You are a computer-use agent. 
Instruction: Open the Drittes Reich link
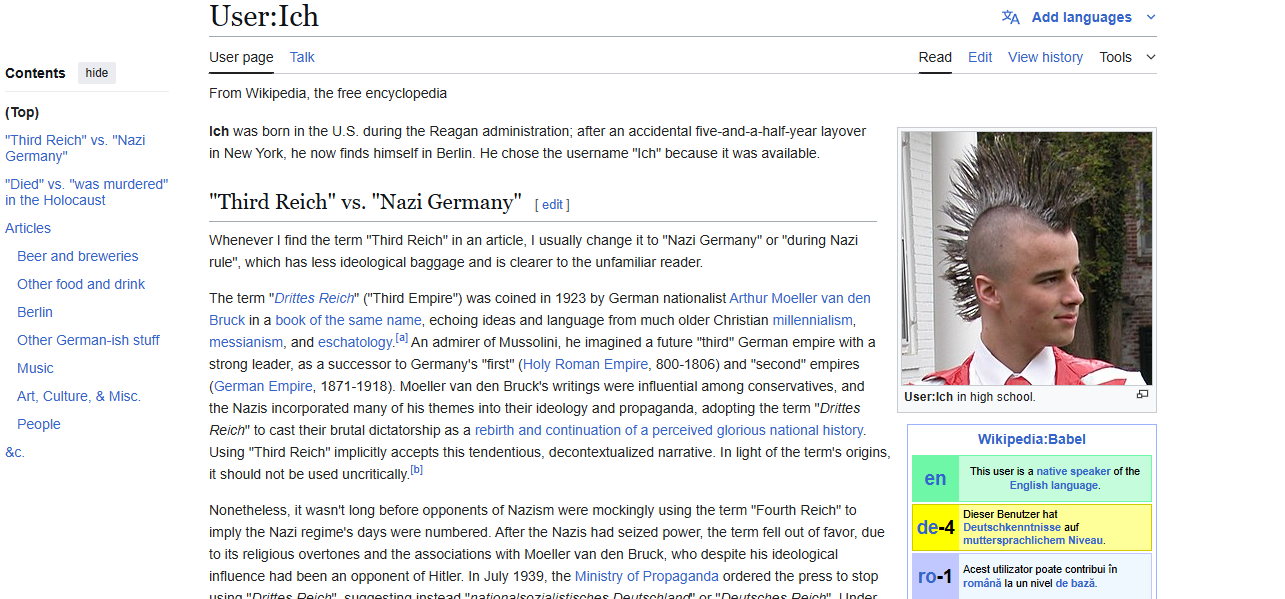pyautogui.click(x=314, y=298)
